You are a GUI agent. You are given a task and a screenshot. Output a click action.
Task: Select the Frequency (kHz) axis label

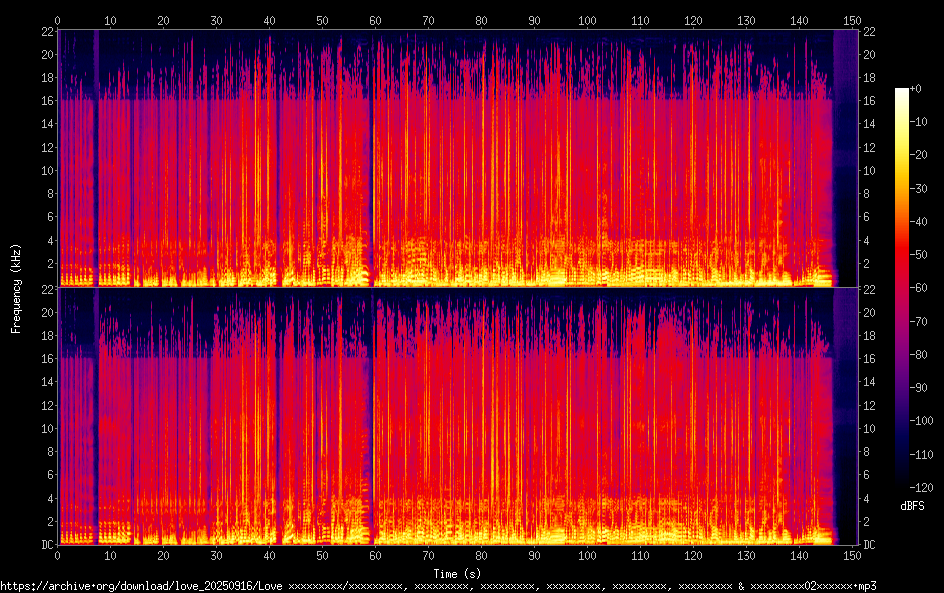[x=16, y=288]
